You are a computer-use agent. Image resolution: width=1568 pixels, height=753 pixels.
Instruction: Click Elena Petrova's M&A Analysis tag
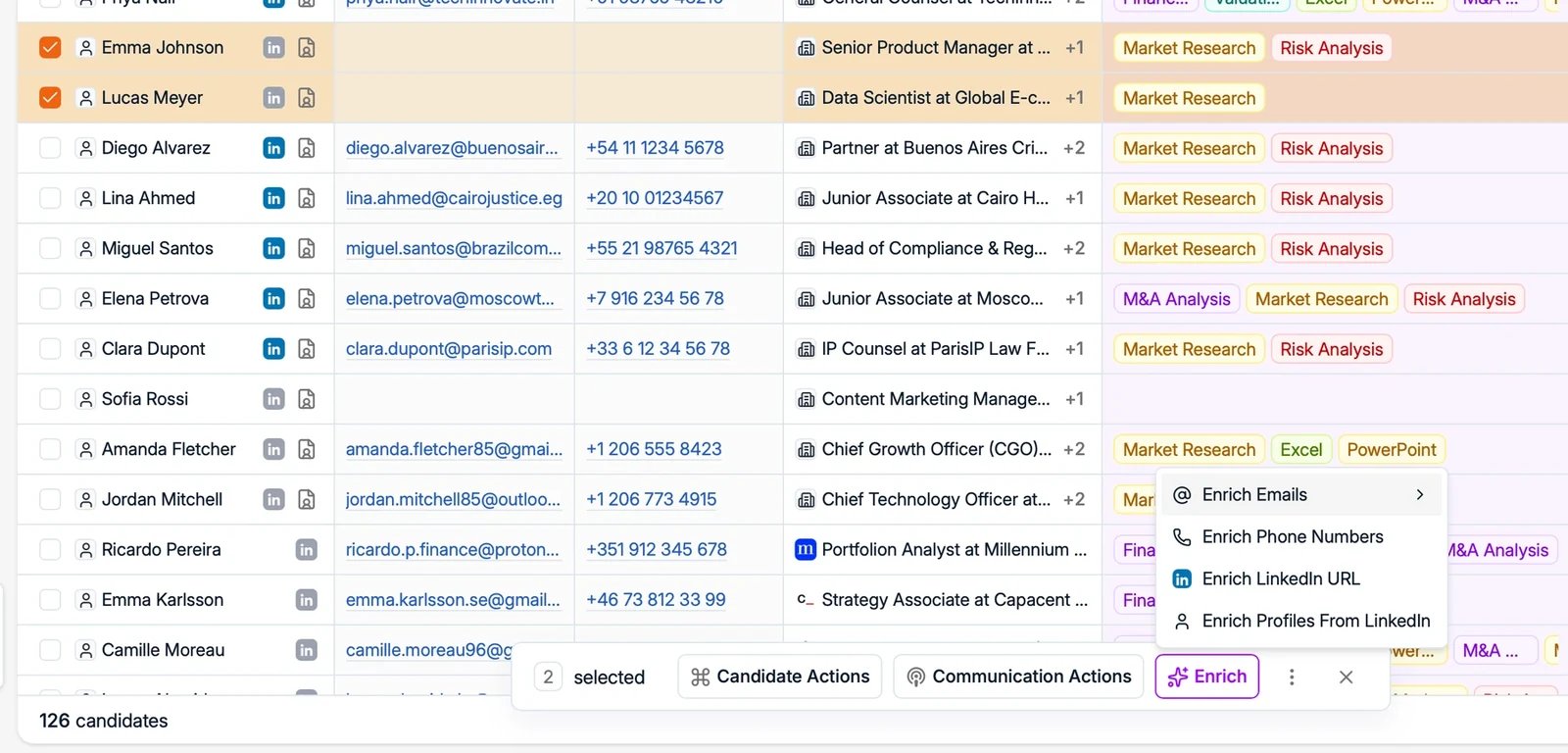(x=1176, y=299)
